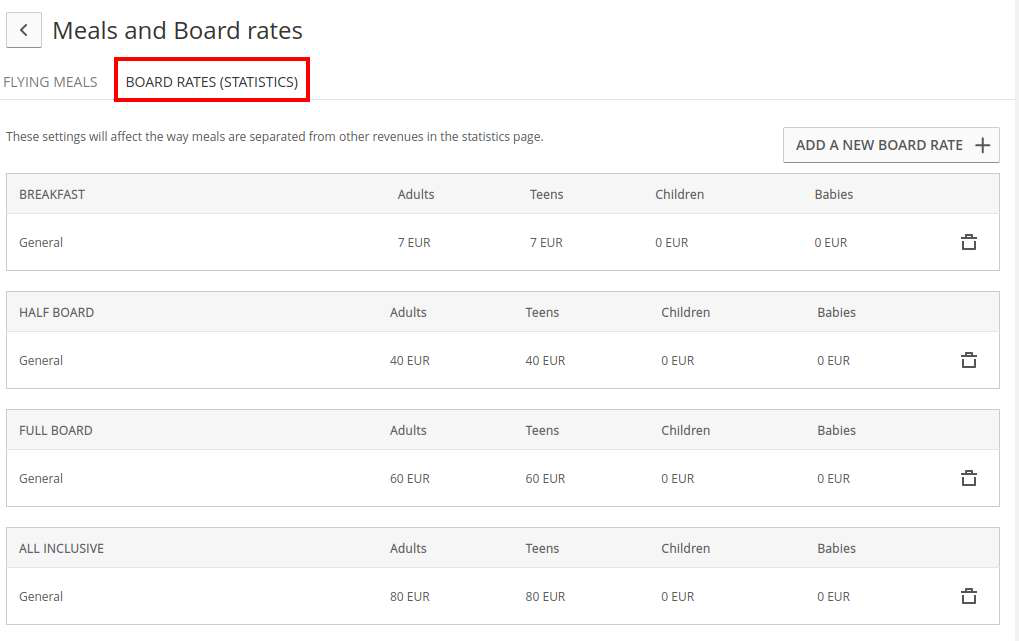This screenshot has height=641, width=1019.
Task: Click the Adults column header in Breakfast
Action: click(x=416, y=194)
